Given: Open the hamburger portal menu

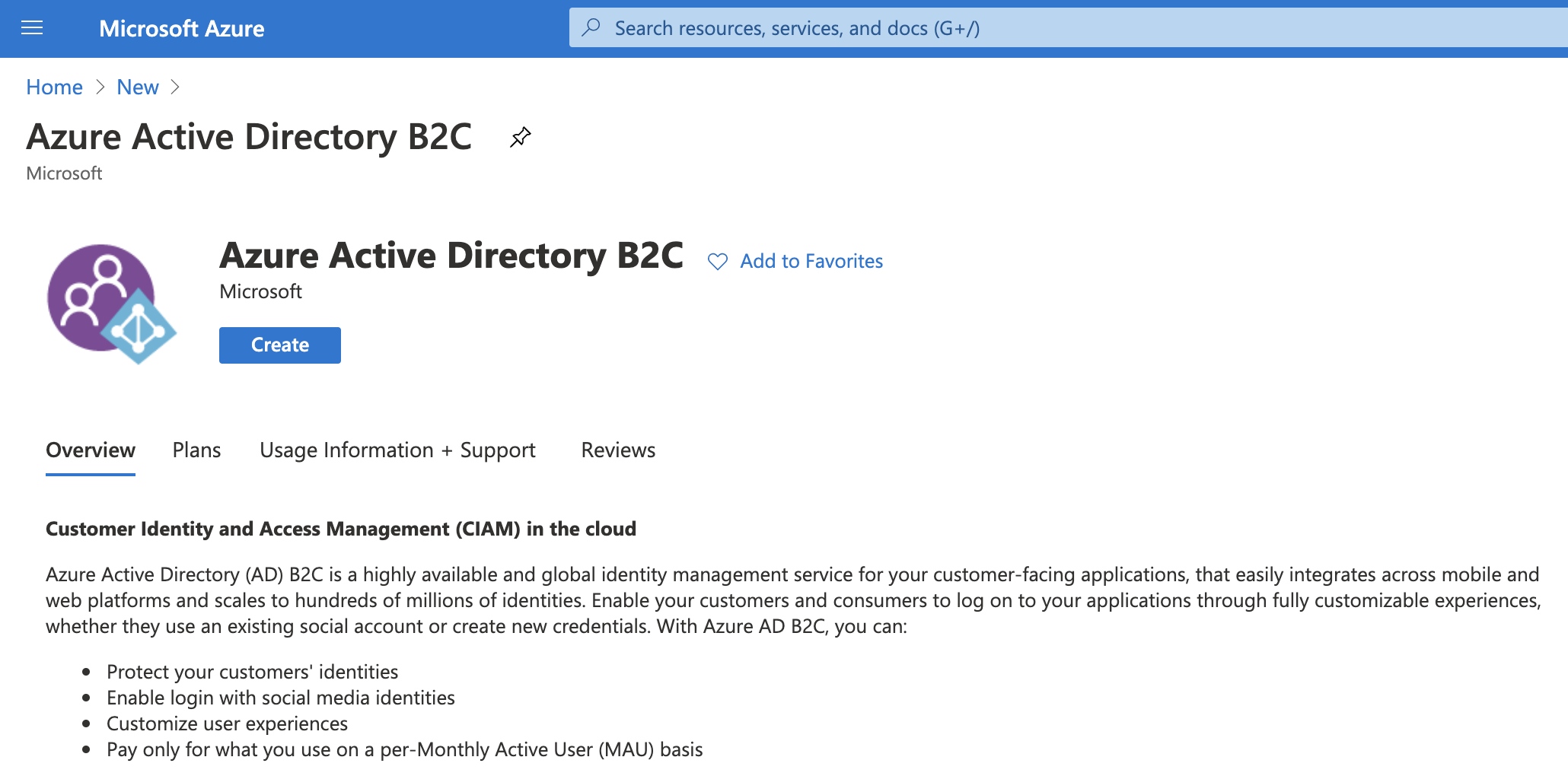Looking at the screenshot, I should pyautogui.click(x=32, y=29).
